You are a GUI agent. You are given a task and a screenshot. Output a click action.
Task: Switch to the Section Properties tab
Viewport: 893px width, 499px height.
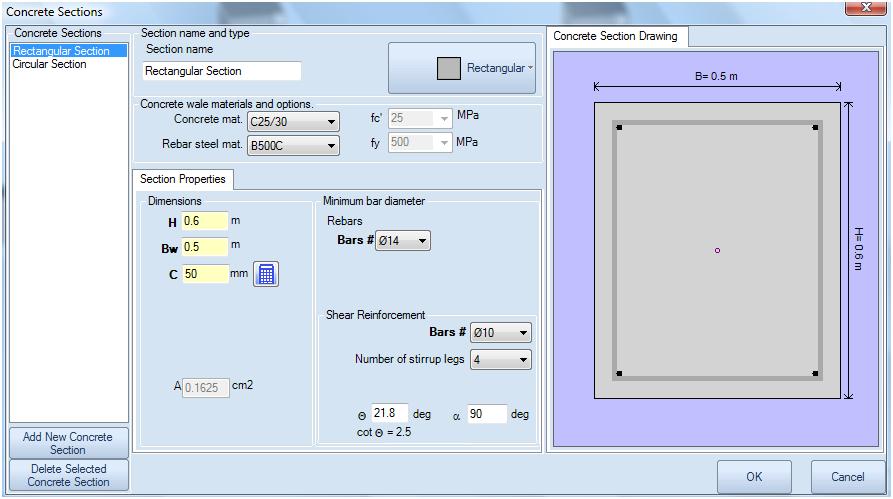183,179
